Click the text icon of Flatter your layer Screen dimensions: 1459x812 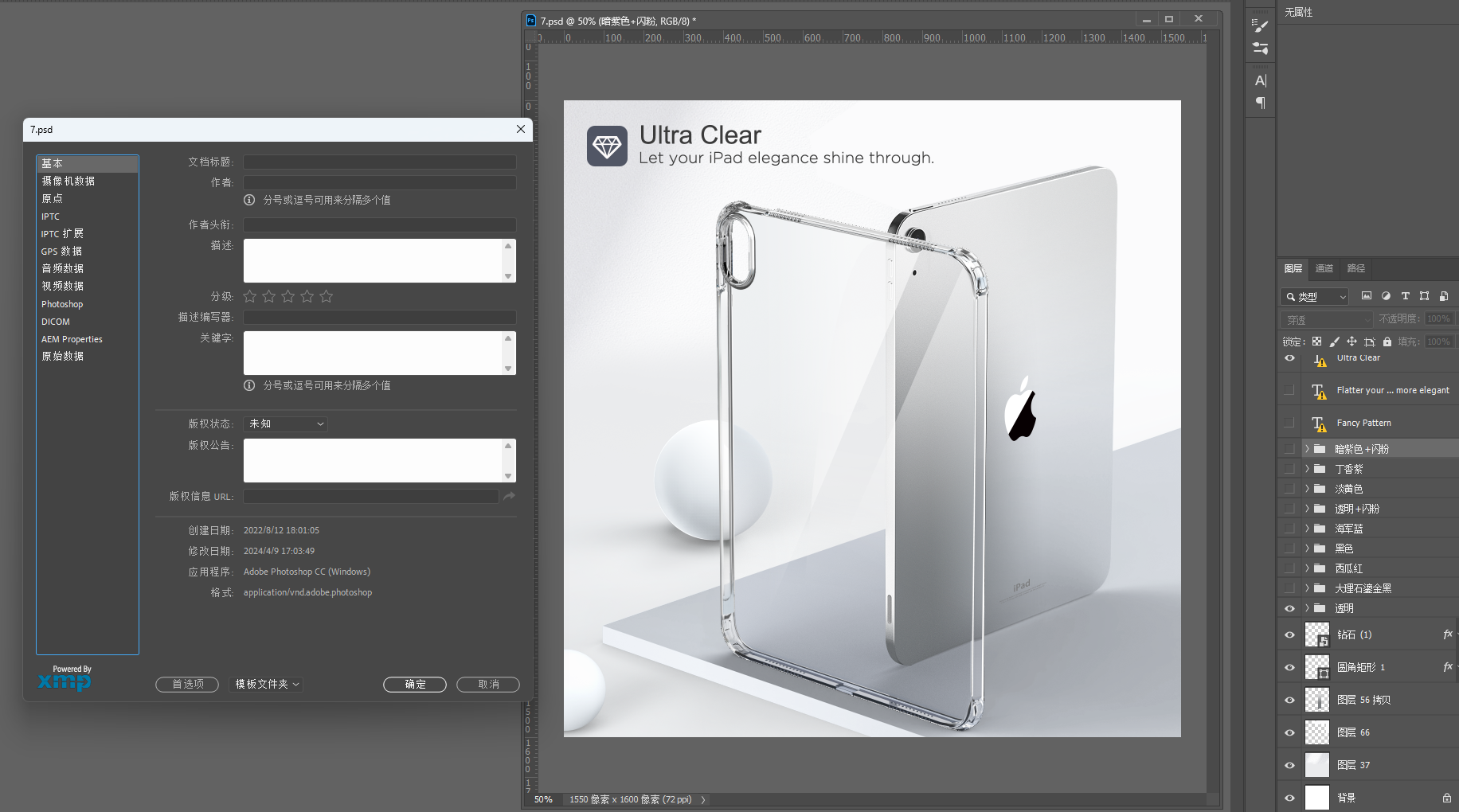[1319, 391]
